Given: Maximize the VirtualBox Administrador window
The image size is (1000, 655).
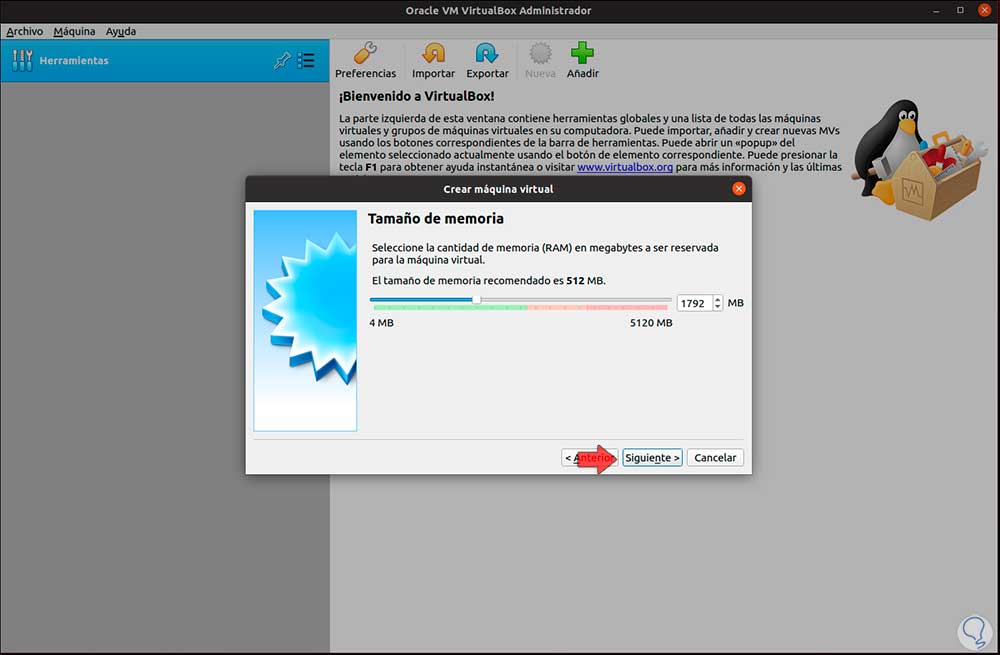Looking at the screenshot, I should tap(960, 10).
